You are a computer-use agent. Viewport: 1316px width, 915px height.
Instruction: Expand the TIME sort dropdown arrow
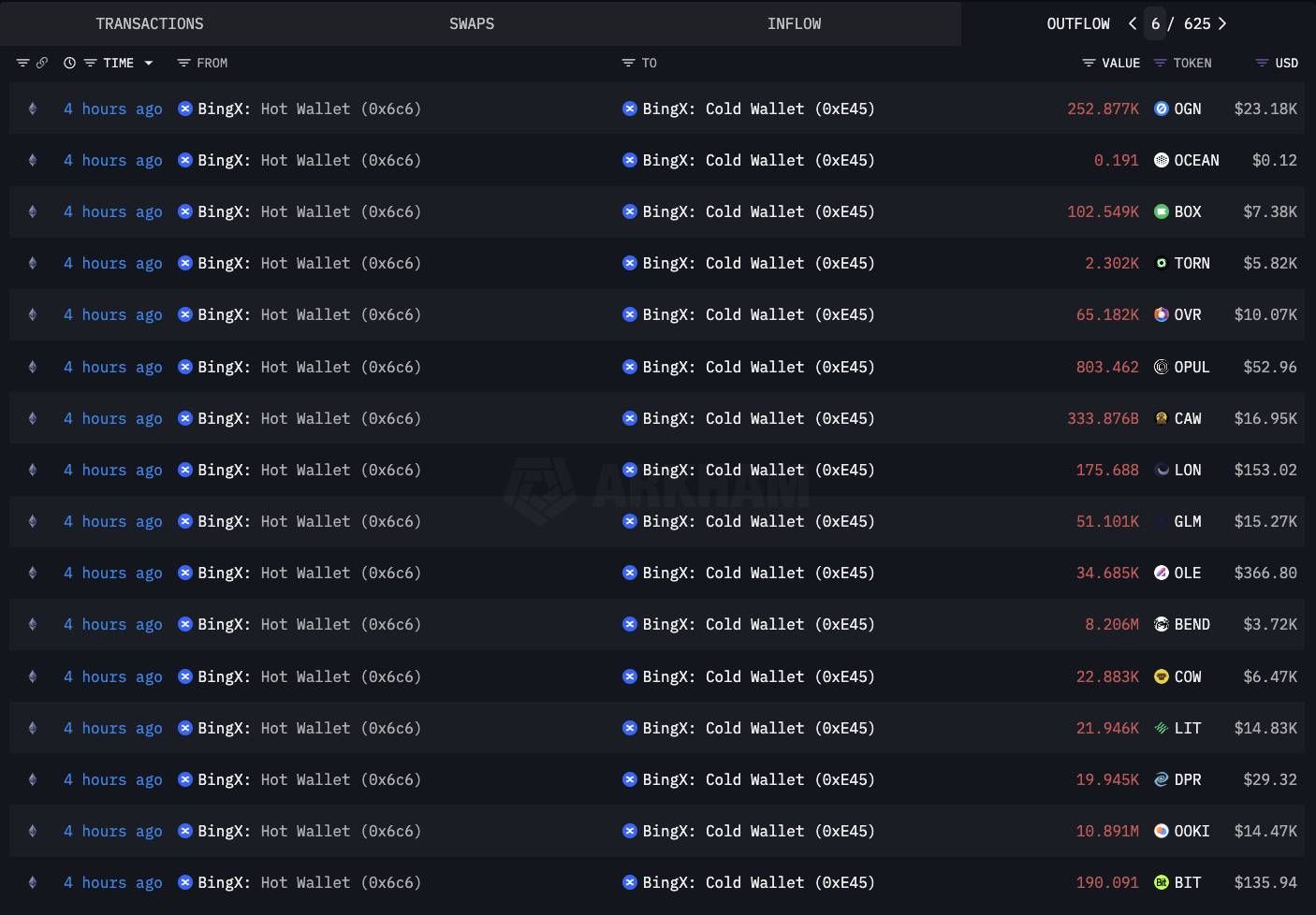(148, 63)
